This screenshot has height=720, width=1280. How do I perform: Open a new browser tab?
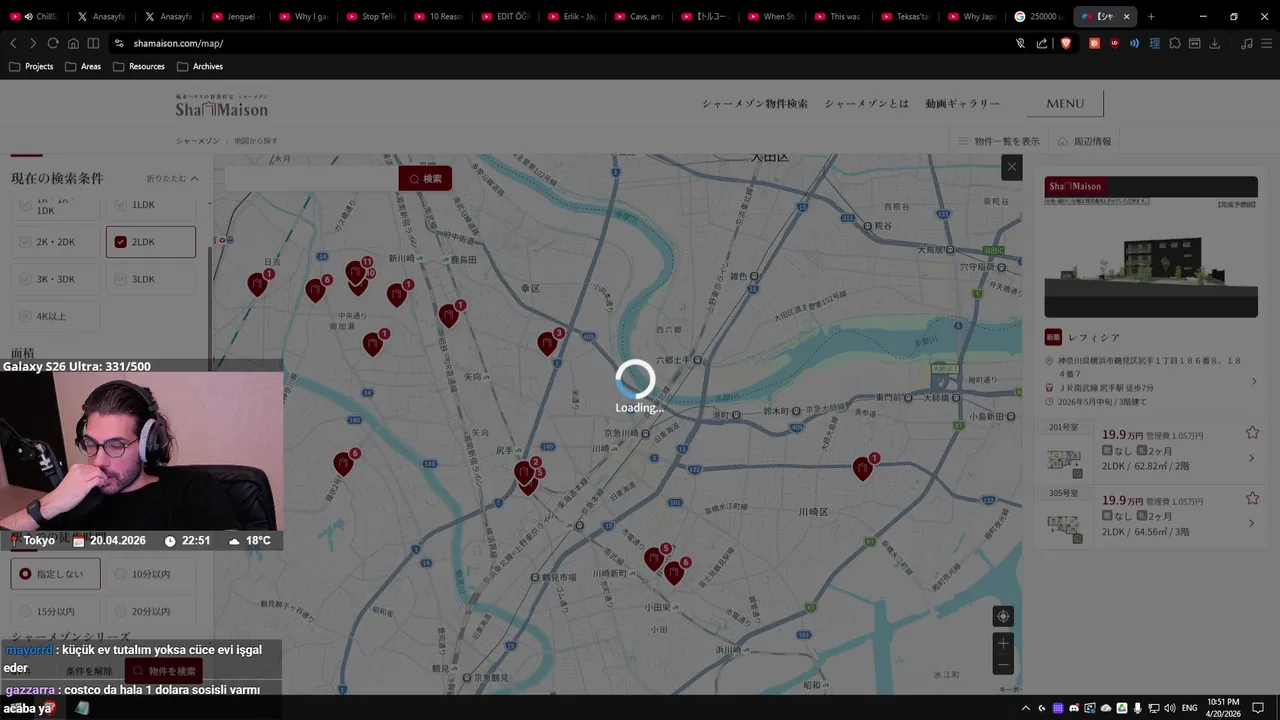pyautogui.click(x=1151, y=16)
